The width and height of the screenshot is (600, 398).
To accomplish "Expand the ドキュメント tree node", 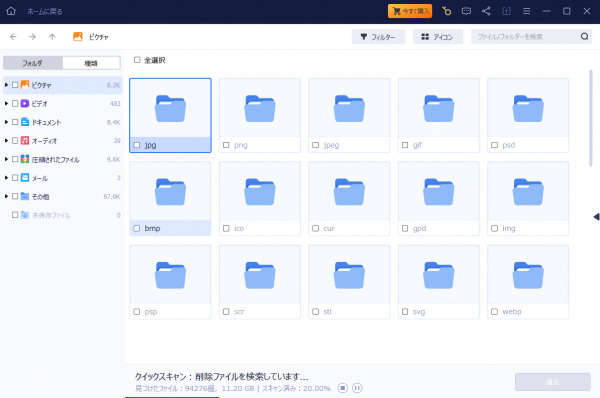I will point(6,122).
